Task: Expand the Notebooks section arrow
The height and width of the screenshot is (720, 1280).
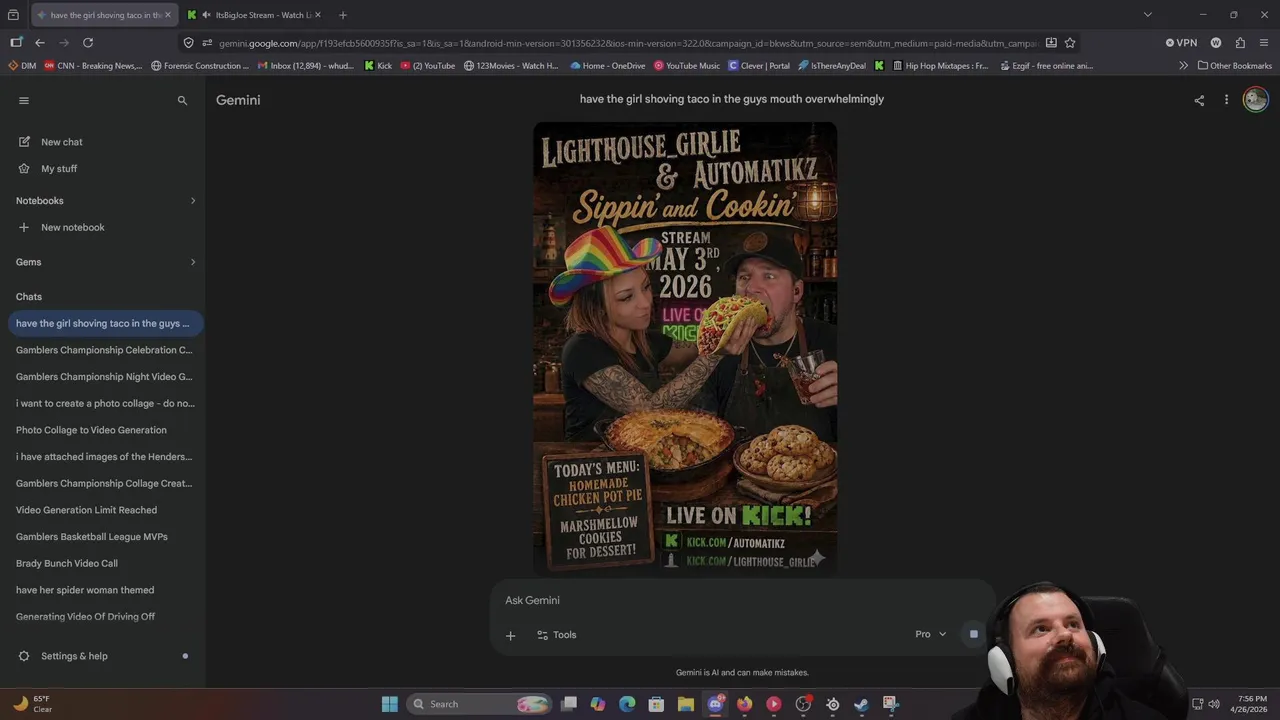Action: click(x=193, y=201)
